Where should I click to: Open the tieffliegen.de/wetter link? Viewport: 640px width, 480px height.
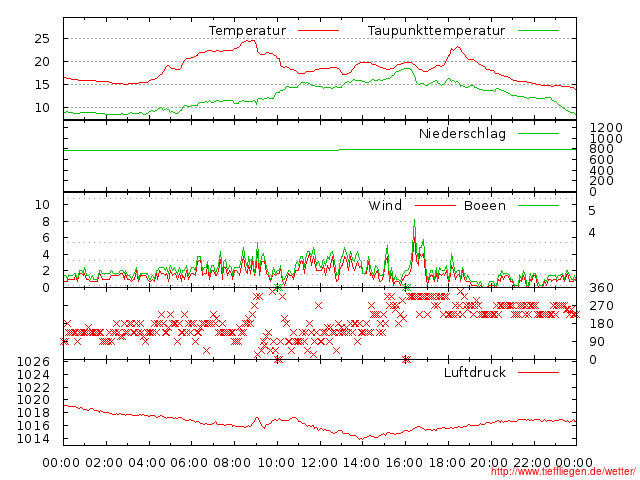(x=563, y=472)
